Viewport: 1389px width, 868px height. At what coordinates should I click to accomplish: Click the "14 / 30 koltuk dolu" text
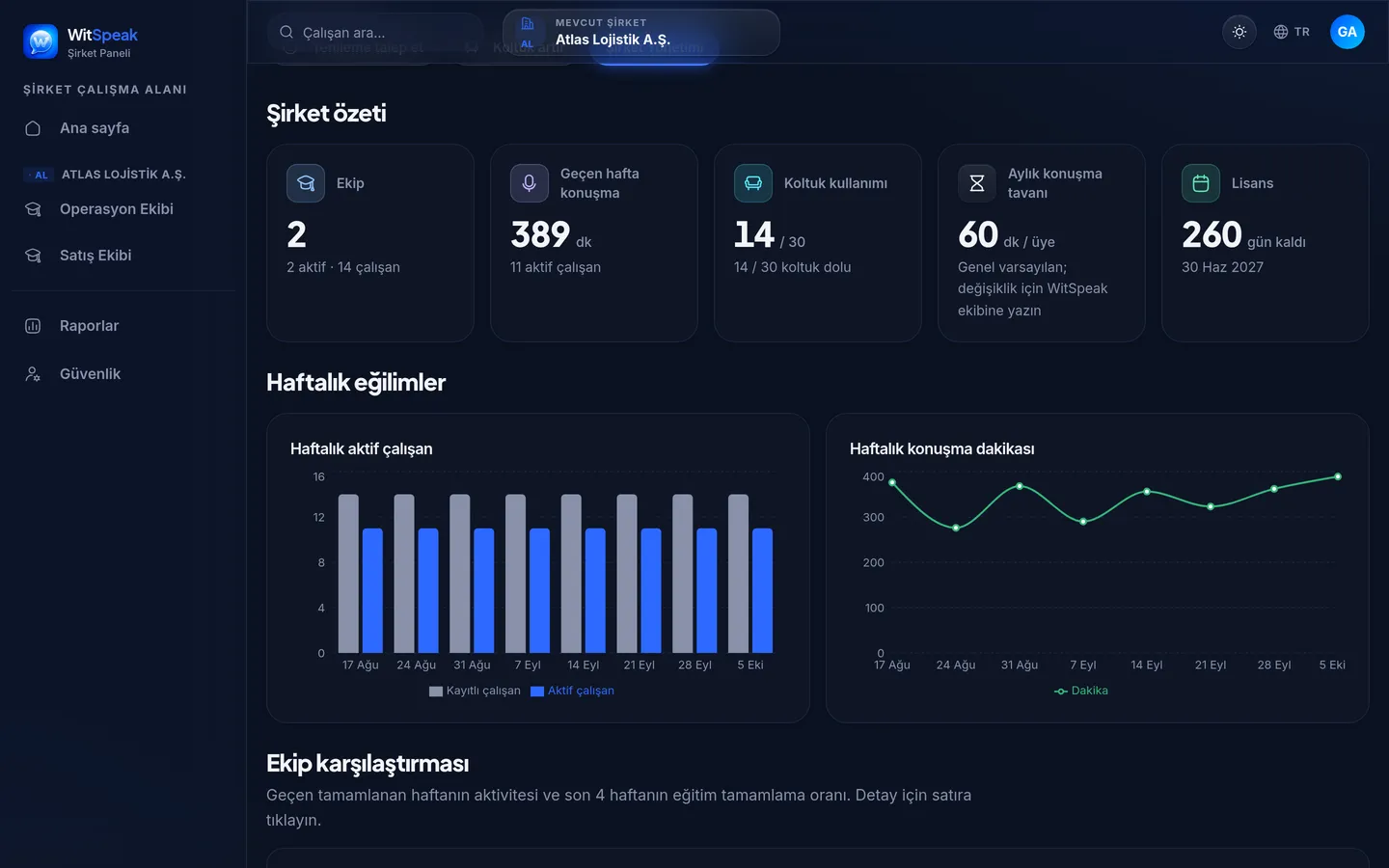pos(793,267)
